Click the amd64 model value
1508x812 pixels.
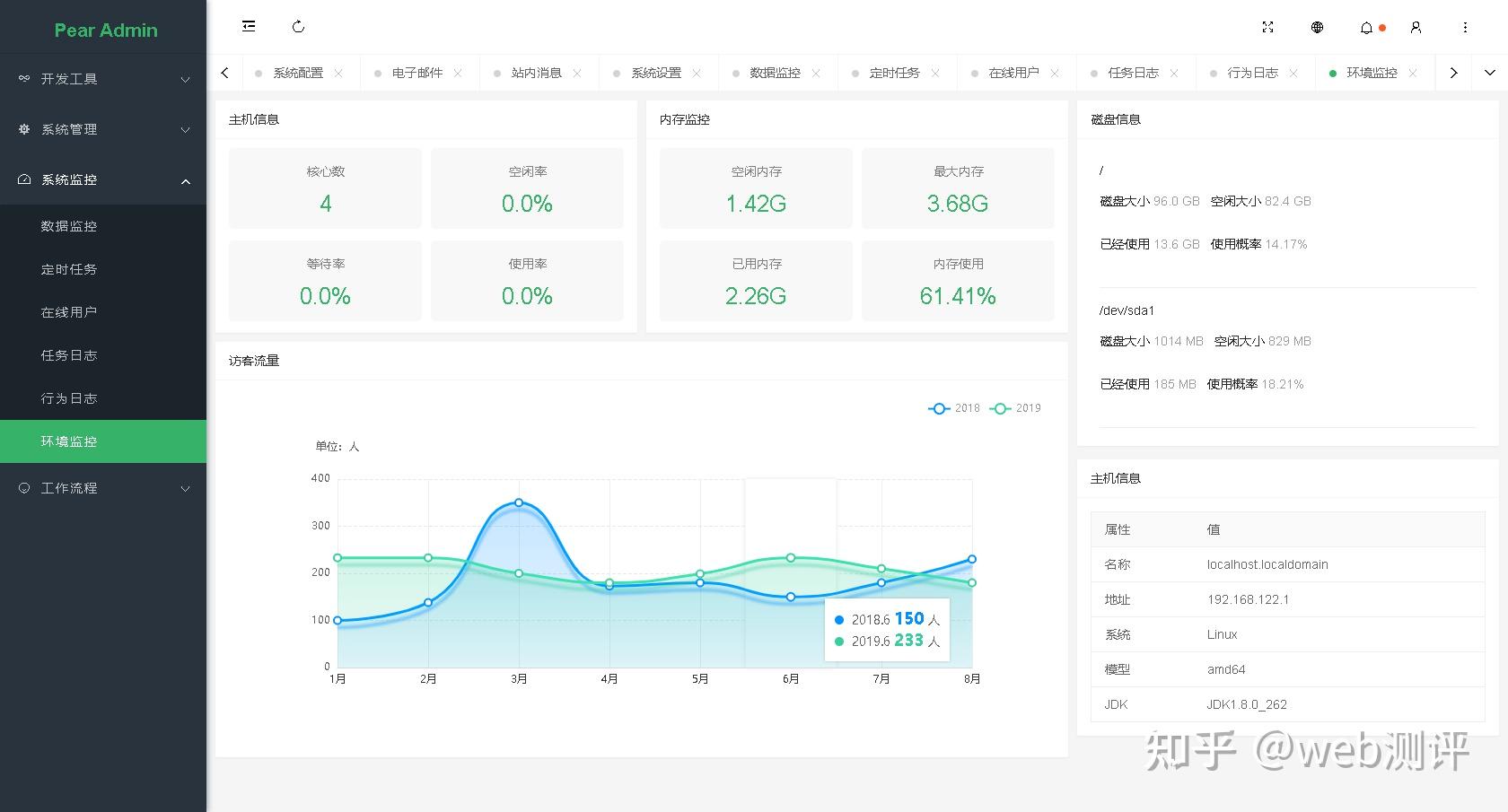click(1226, 669)
